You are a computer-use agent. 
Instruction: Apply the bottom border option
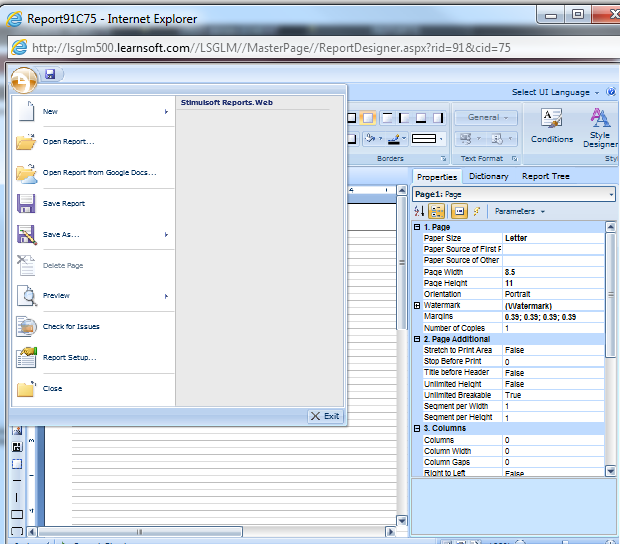coord(421,118)
